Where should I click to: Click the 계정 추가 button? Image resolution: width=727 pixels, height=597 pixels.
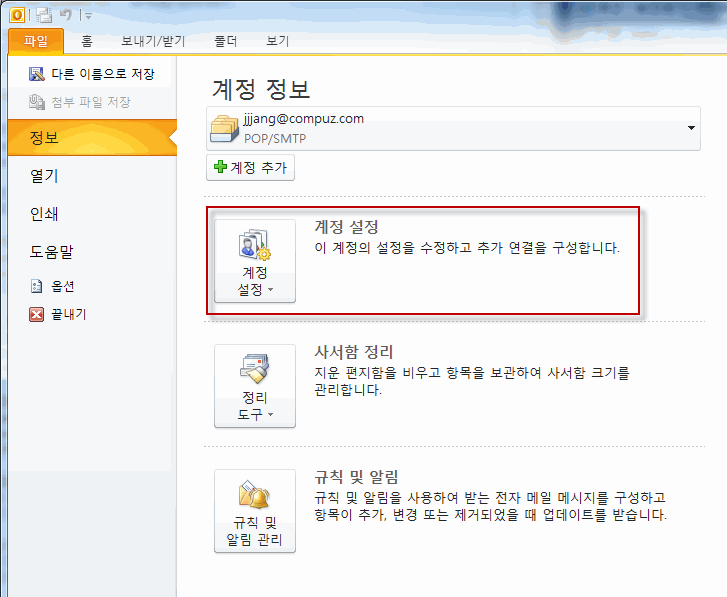[x=250, y=167]
